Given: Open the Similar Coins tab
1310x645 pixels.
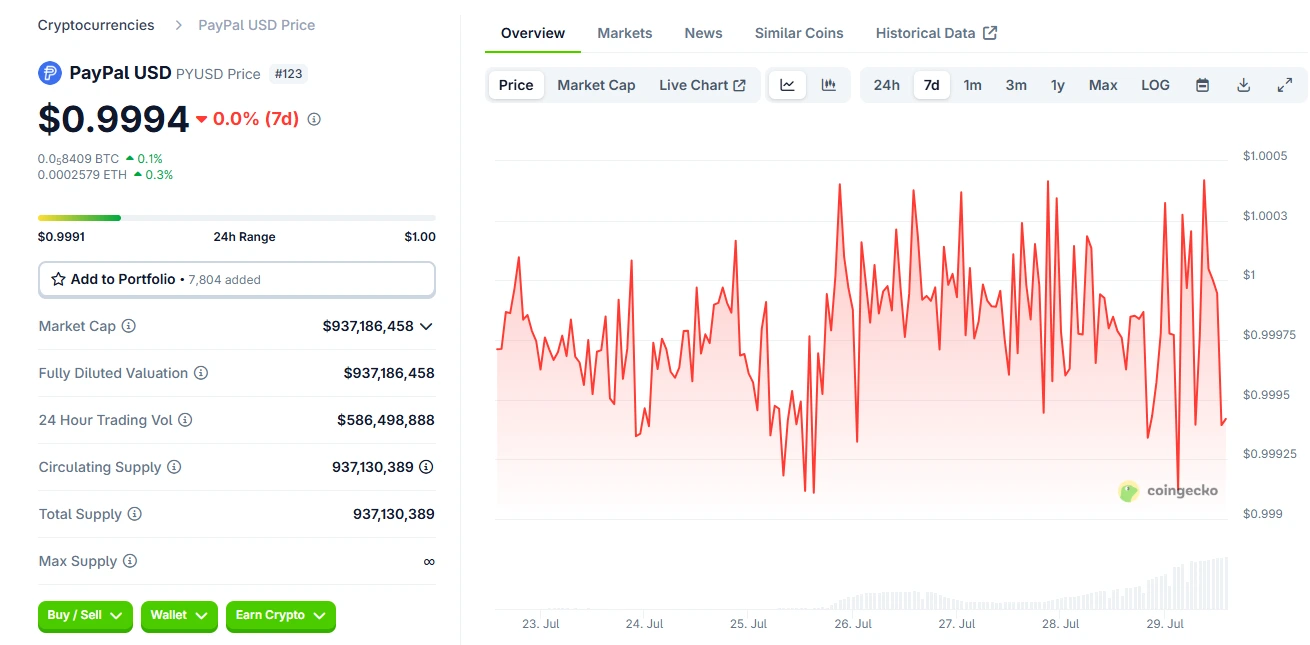Looking at the screenshot, I should click(798, 33).
